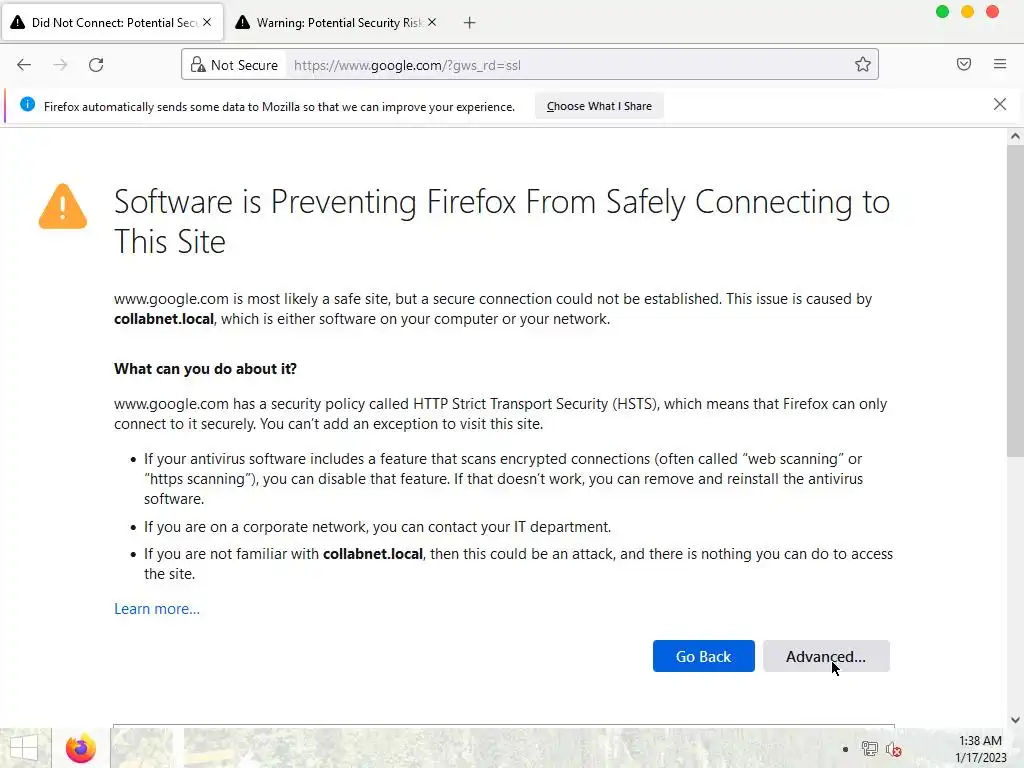
Task: Click the Reload page icon
Action: click(x=96, y=65)
